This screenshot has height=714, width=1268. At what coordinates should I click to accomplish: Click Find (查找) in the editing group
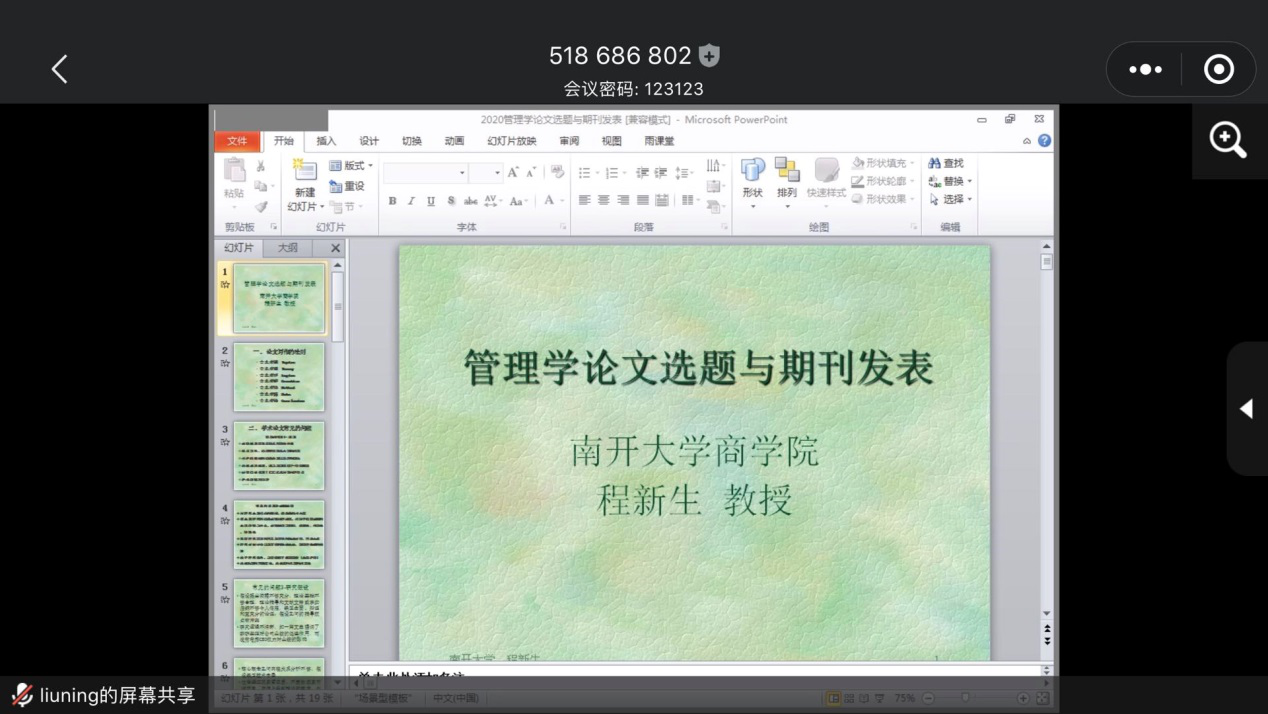946,163
